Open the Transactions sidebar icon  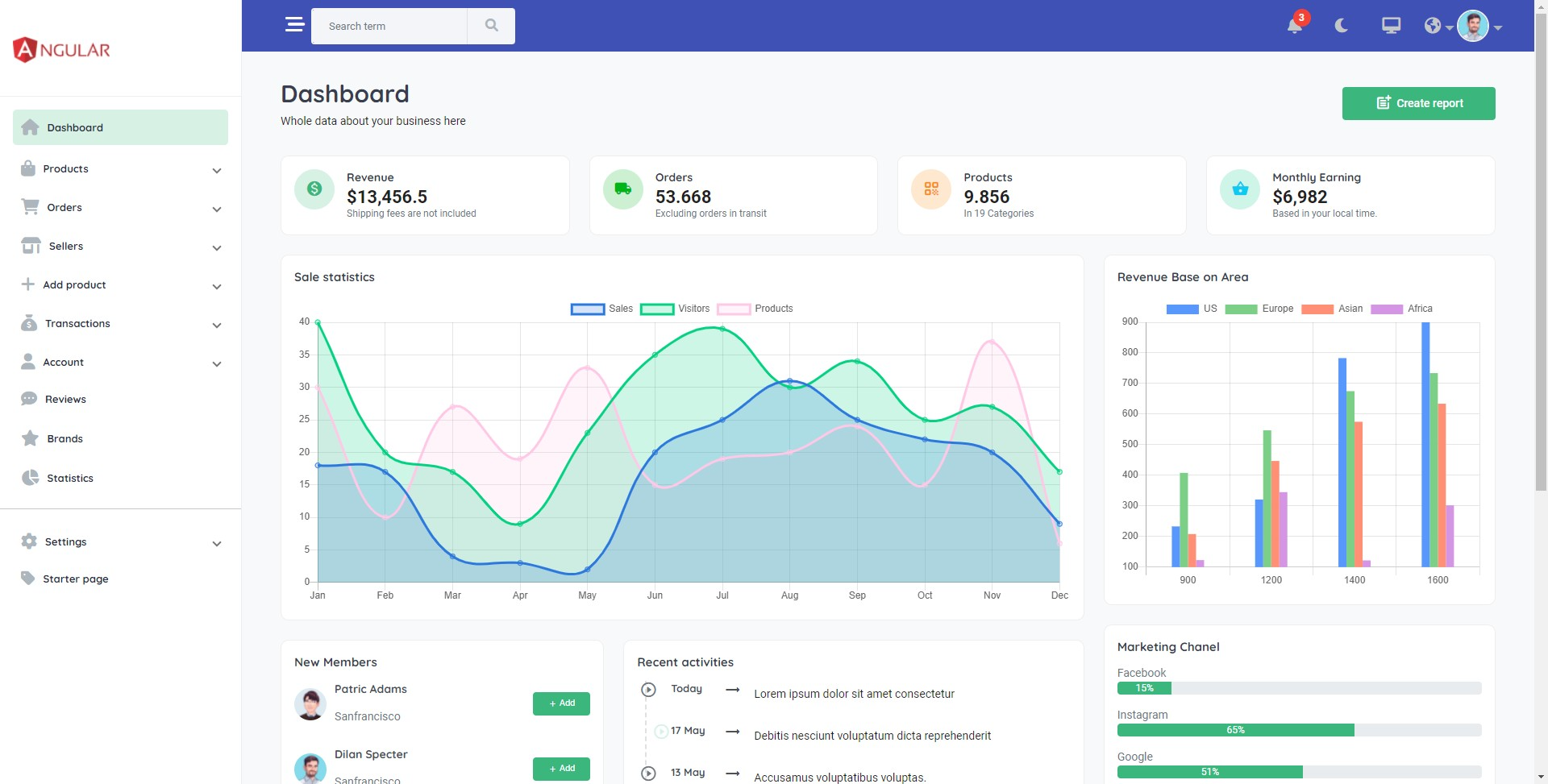29,323
